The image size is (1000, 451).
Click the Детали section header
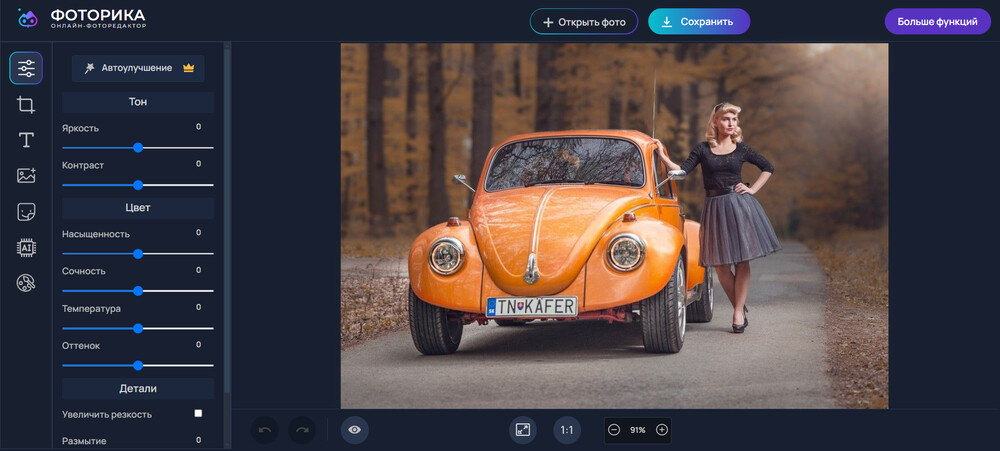click(x=138, y=388)
